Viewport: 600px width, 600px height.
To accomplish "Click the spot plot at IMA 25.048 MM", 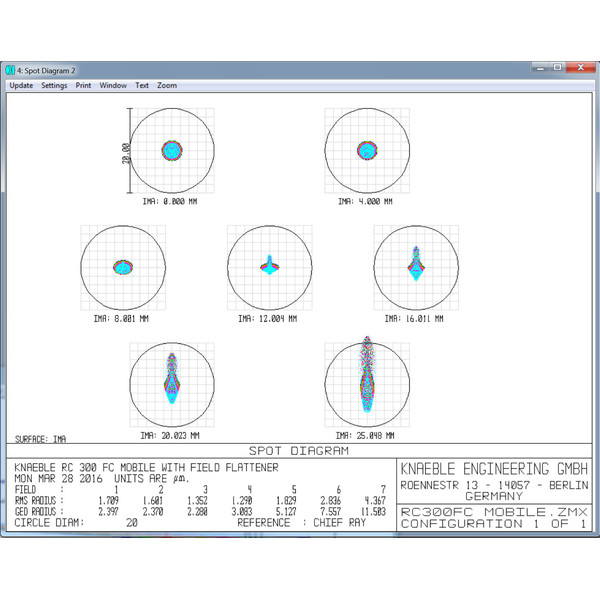I will 367,383.
